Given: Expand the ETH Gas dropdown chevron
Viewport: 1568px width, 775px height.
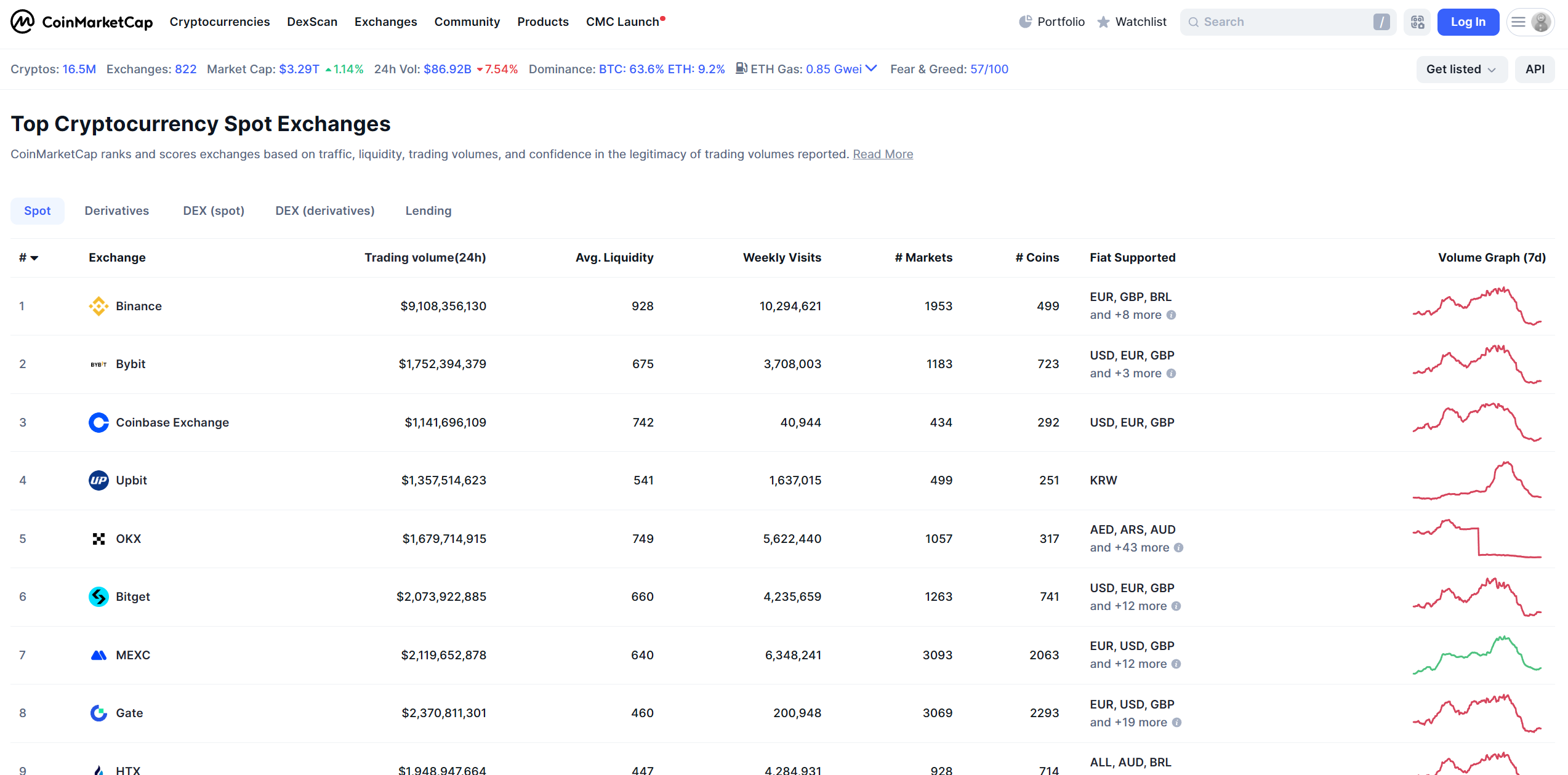Looking at the screenshot, I should (871, 68).
